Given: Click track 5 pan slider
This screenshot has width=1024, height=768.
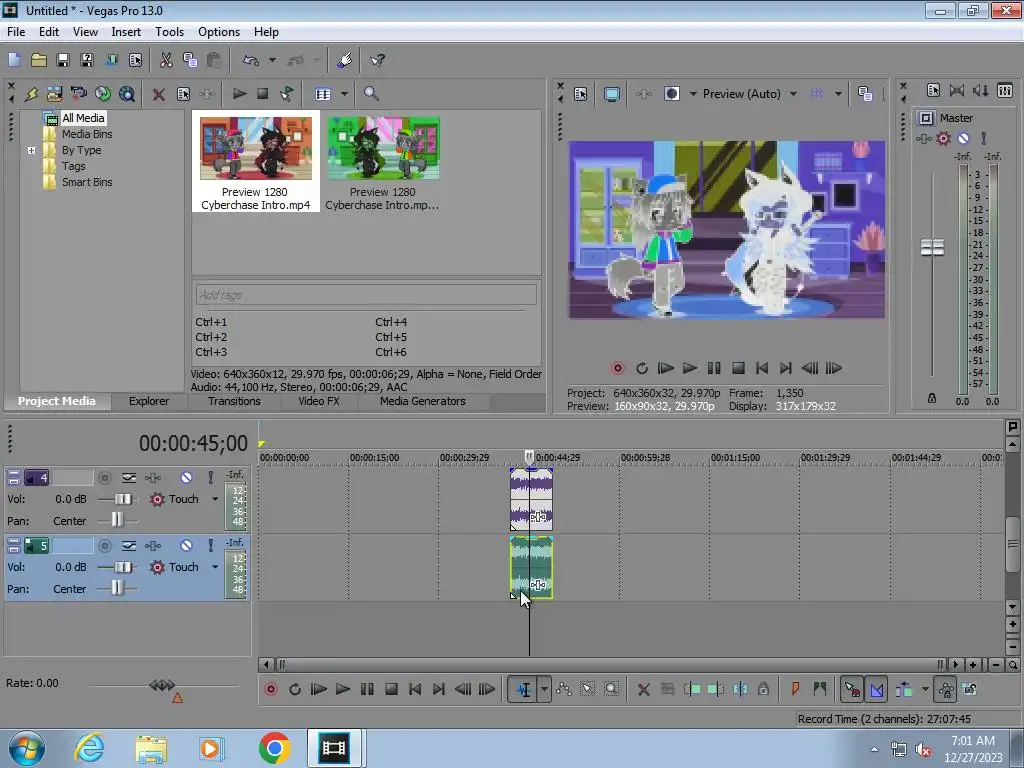Looking at the screenshot, I should click(x=118, y=587).
